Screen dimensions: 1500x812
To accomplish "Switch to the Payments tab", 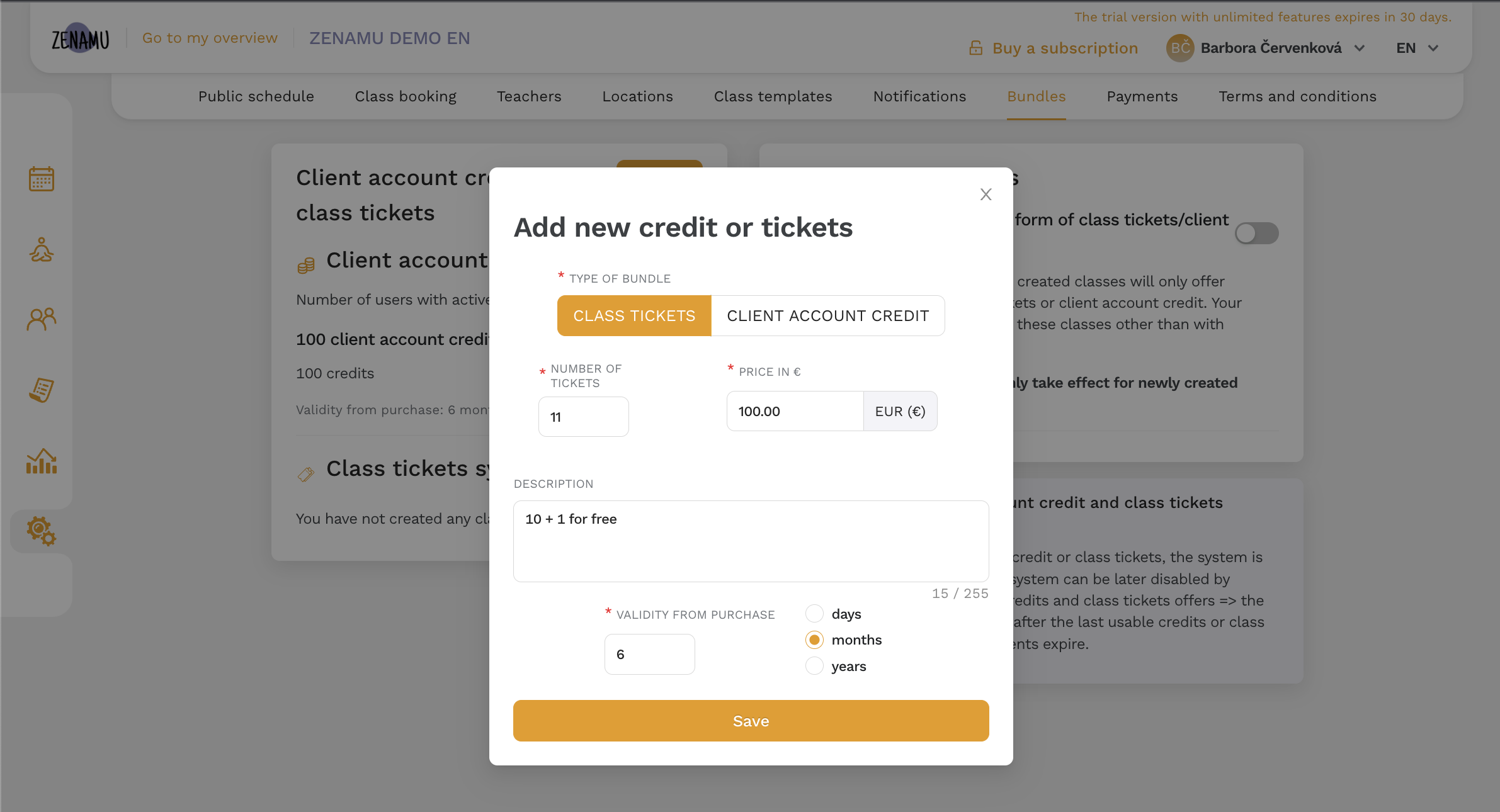I will click(1142, 96).
